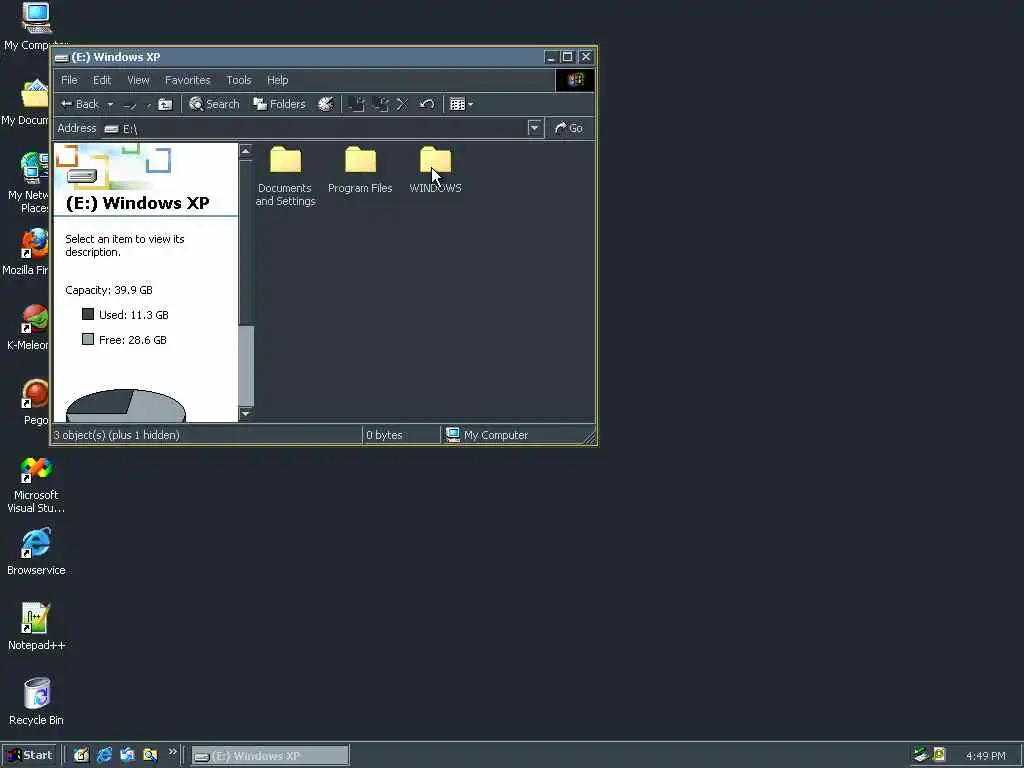
Task: Select the Documents and Settings folder
Action: [285, 176]
